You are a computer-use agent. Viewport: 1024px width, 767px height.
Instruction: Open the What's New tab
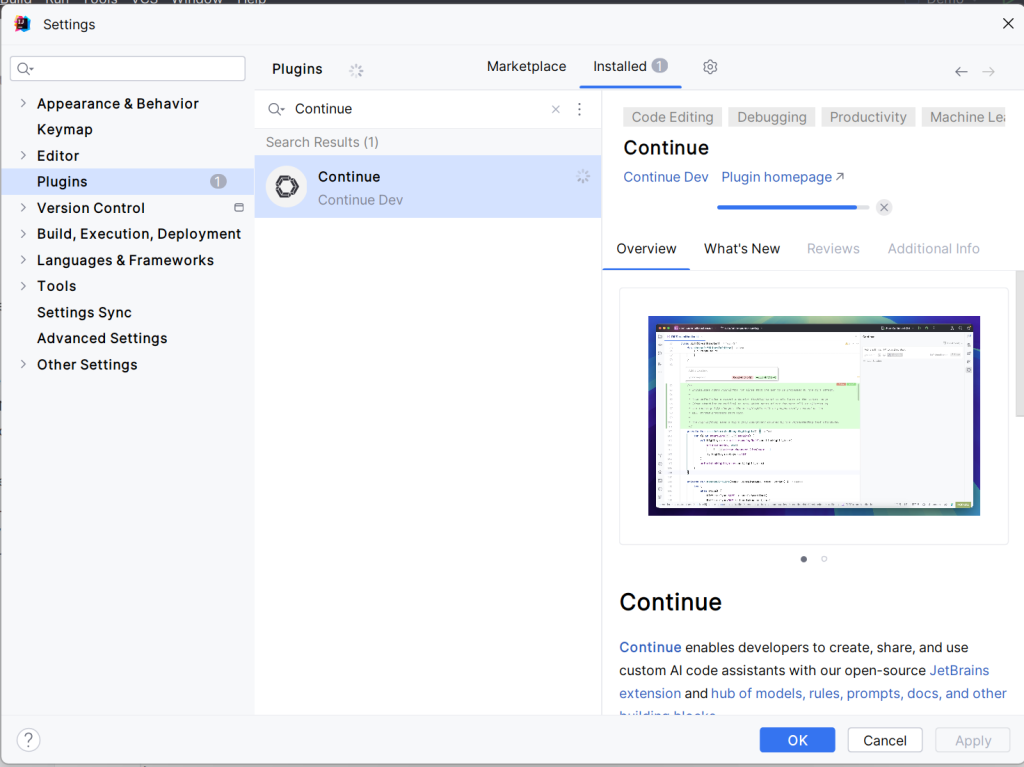tap(741, 248)
